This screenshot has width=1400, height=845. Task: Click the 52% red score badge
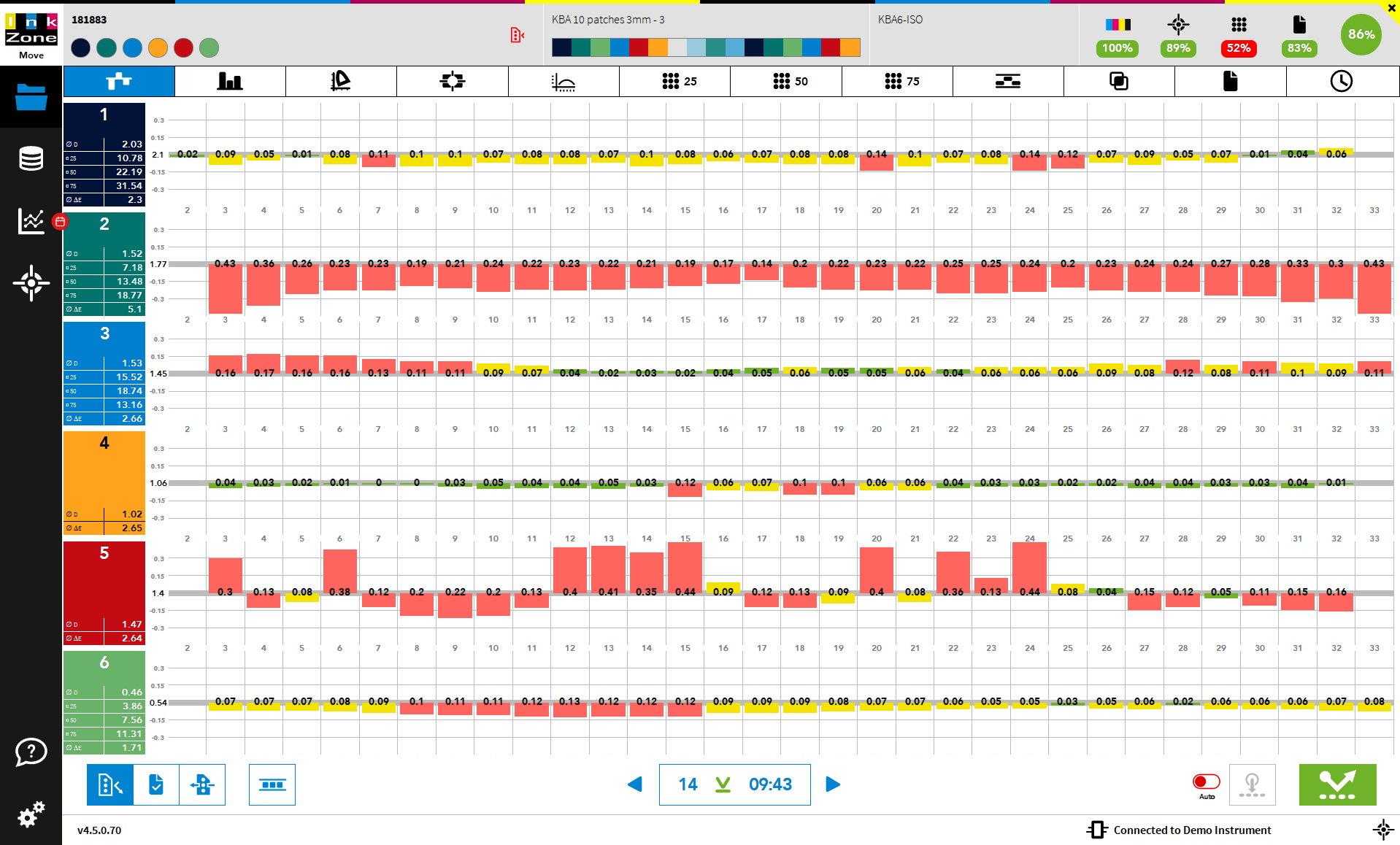point(1239,48)
